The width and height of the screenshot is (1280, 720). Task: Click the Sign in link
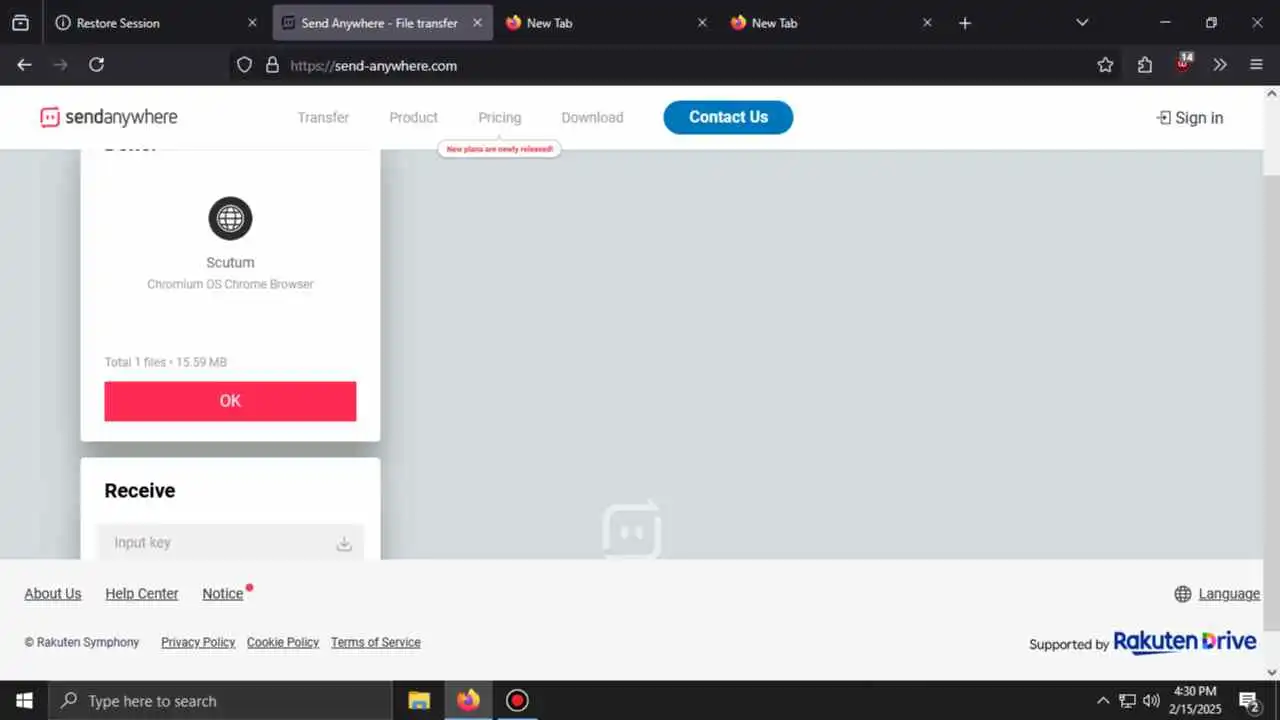pos(1190,118)
